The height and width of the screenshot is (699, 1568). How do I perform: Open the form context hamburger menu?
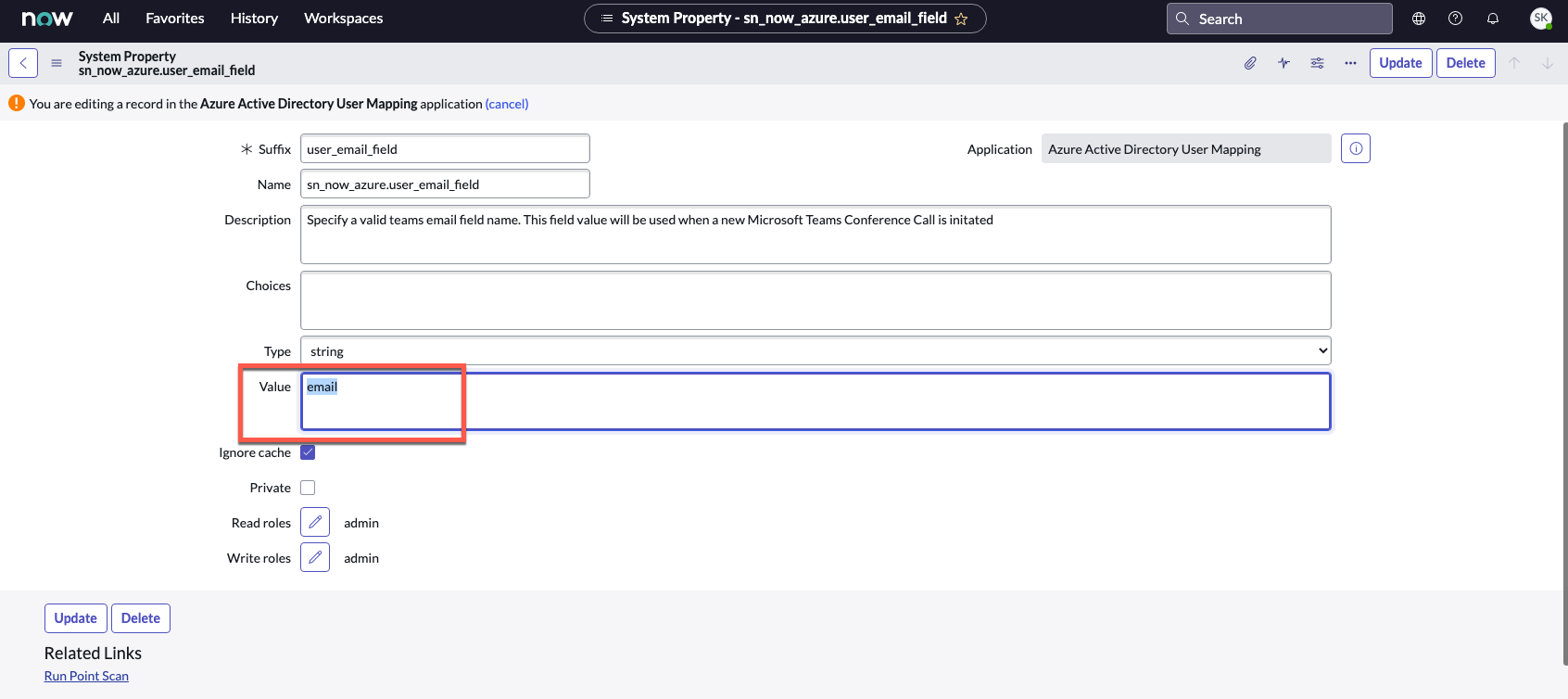pos(57,63)
